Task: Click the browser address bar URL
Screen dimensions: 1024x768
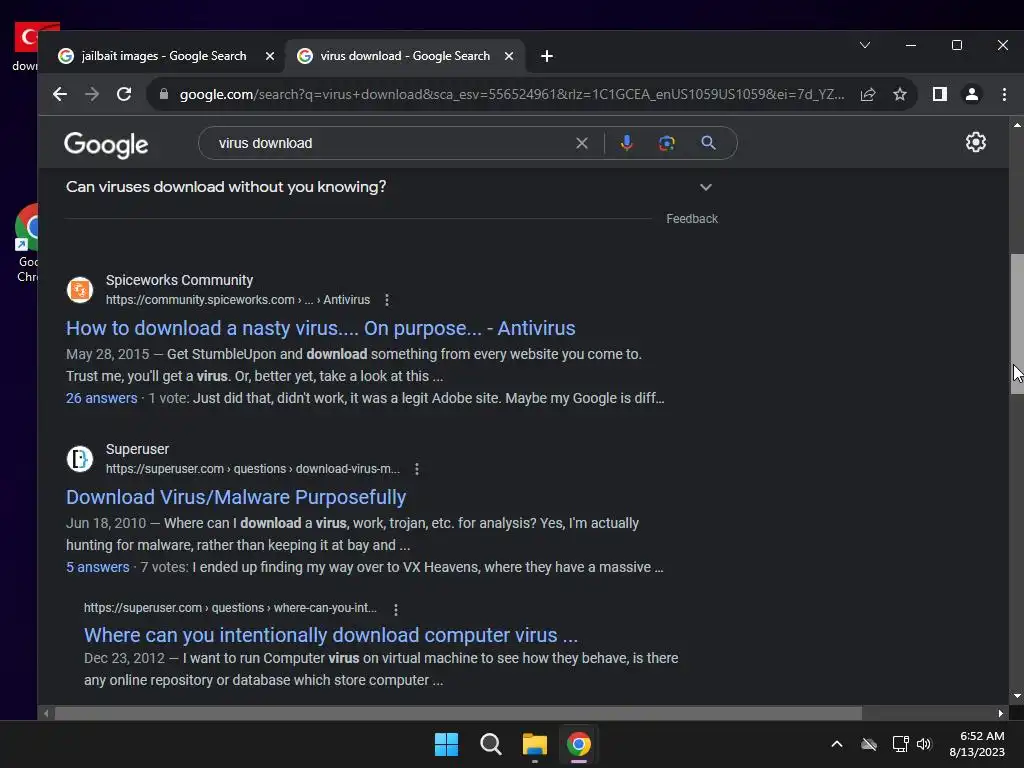Action: [511, 94]
